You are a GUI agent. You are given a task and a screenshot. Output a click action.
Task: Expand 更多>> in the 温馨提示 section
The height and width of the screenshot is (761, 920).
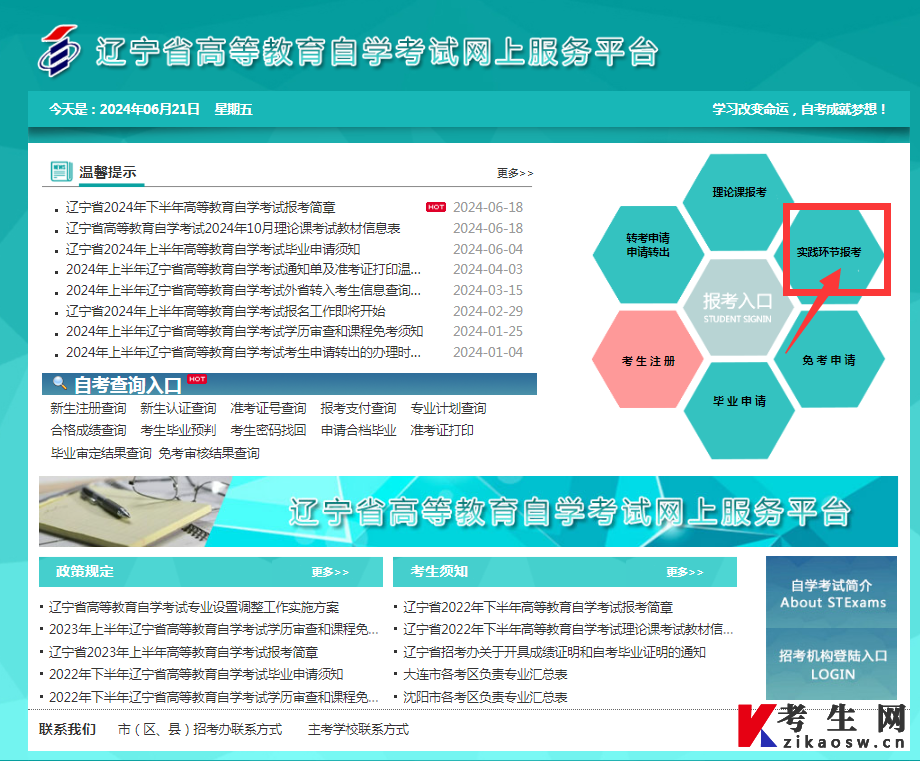tap(515, 173)
